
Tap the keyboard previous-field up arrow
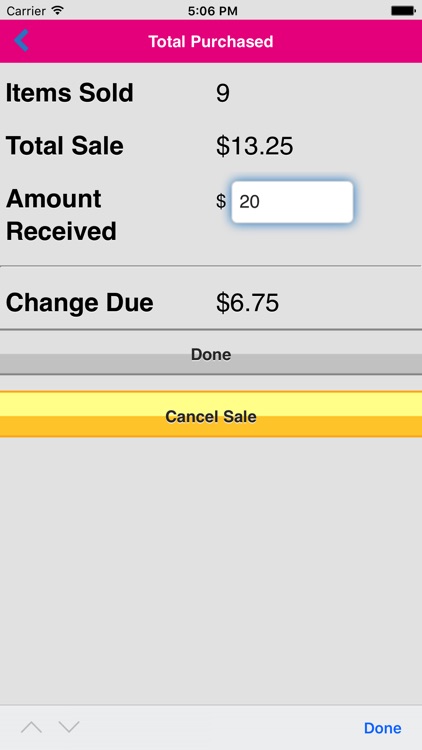click(x=32, y=728)
